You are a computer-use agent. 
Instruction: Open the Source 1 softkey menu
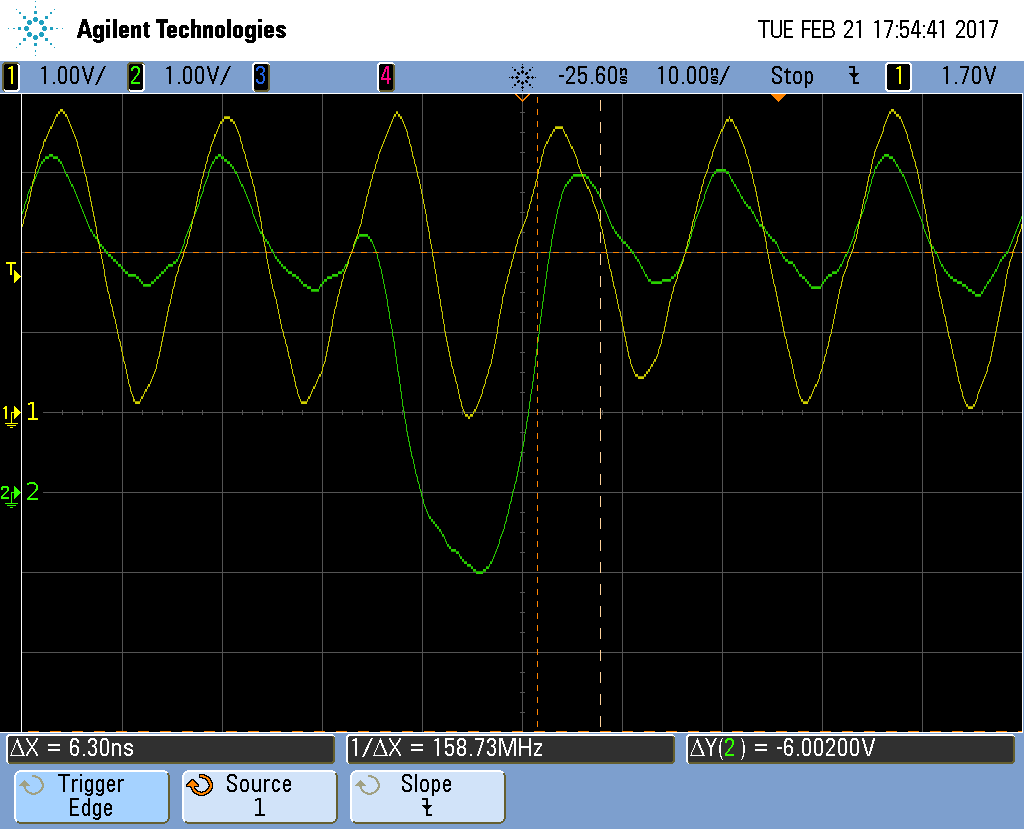[258, 796]
